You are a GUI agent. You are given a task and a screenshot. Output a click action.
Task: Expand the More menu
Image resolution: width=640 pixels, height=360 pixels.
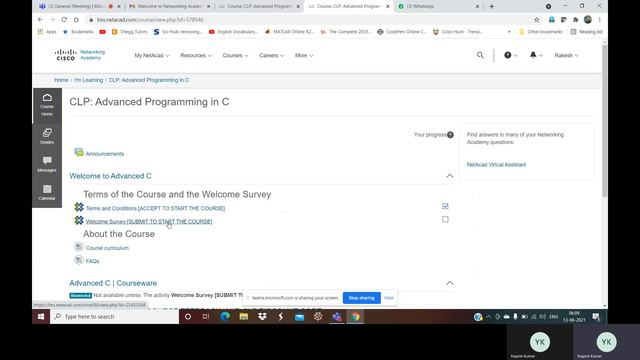[x=304, y=56]
